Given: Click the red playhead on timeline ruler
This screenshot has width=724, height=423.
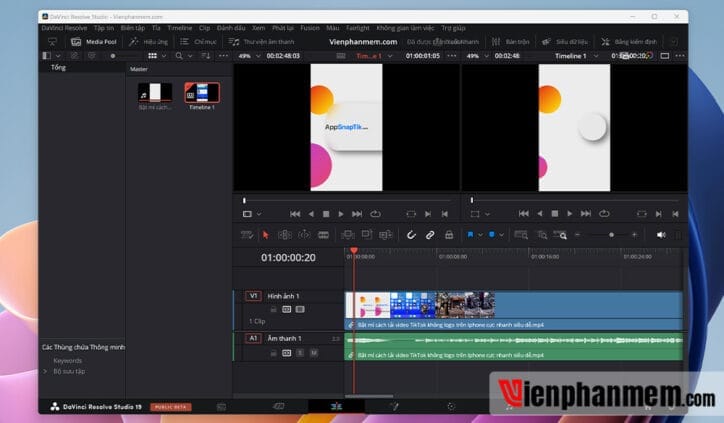Looking at the screenshot, I should pos(354,251).
